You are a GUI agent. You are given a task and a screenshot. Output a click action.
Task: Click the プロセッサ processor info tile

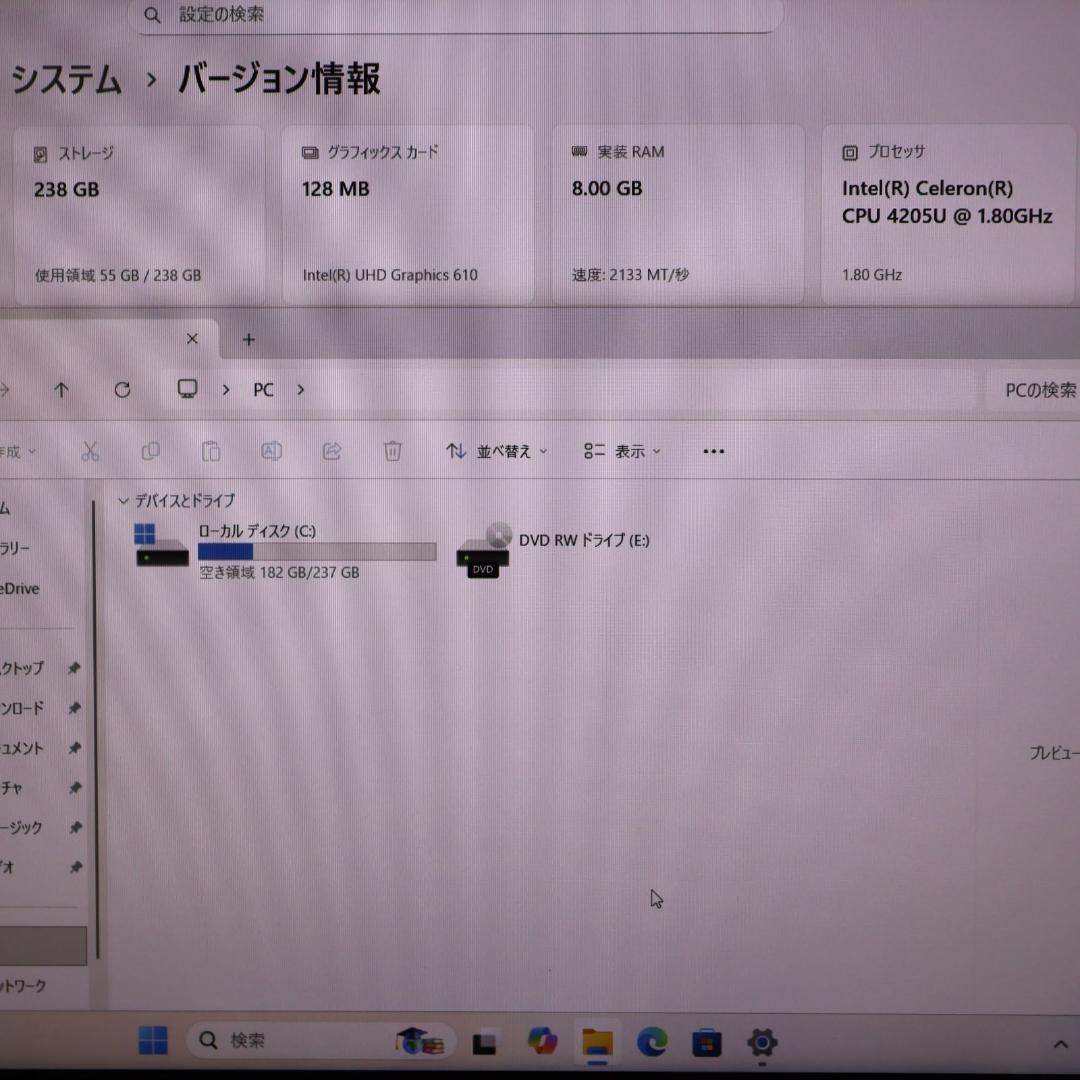coord(948,214)
